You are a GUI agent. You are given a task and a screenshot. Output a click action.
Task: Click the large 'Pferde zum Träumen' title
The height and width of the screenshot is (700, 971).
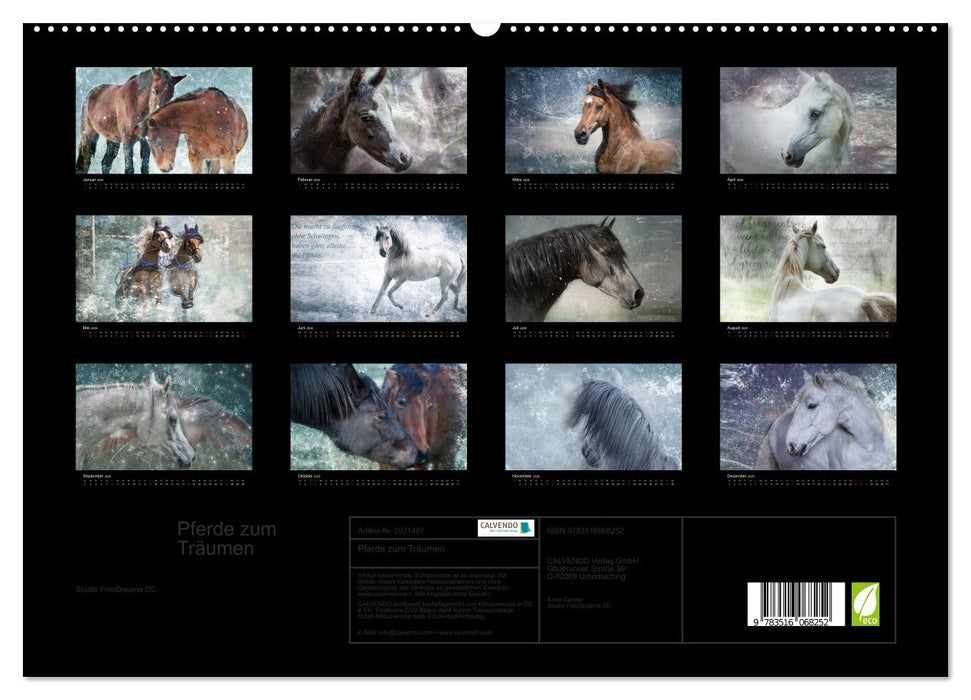click(x=226, y=538)
